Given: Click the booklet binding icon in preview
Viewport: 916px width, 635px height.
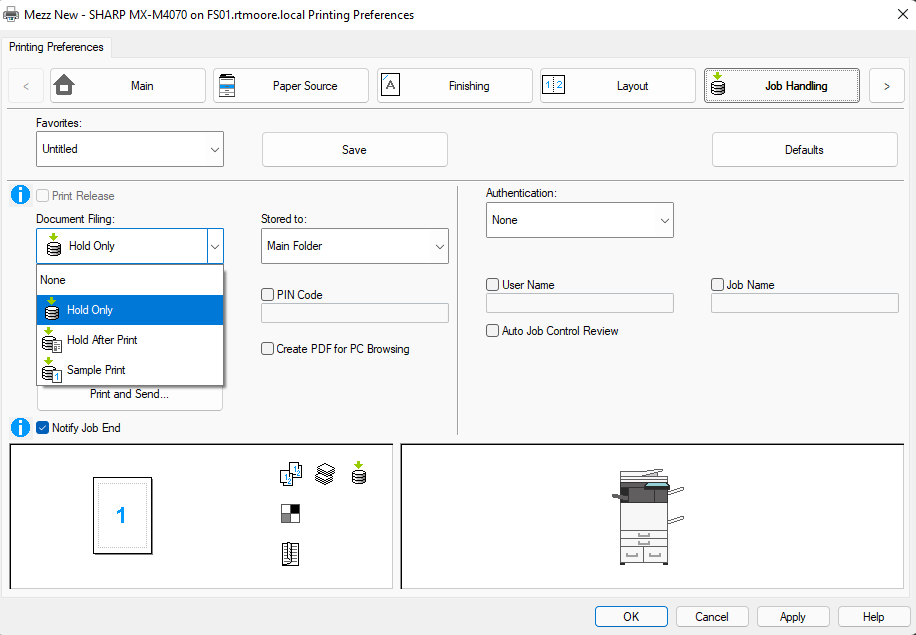Looking at the screenshot, I should [290, 554].
